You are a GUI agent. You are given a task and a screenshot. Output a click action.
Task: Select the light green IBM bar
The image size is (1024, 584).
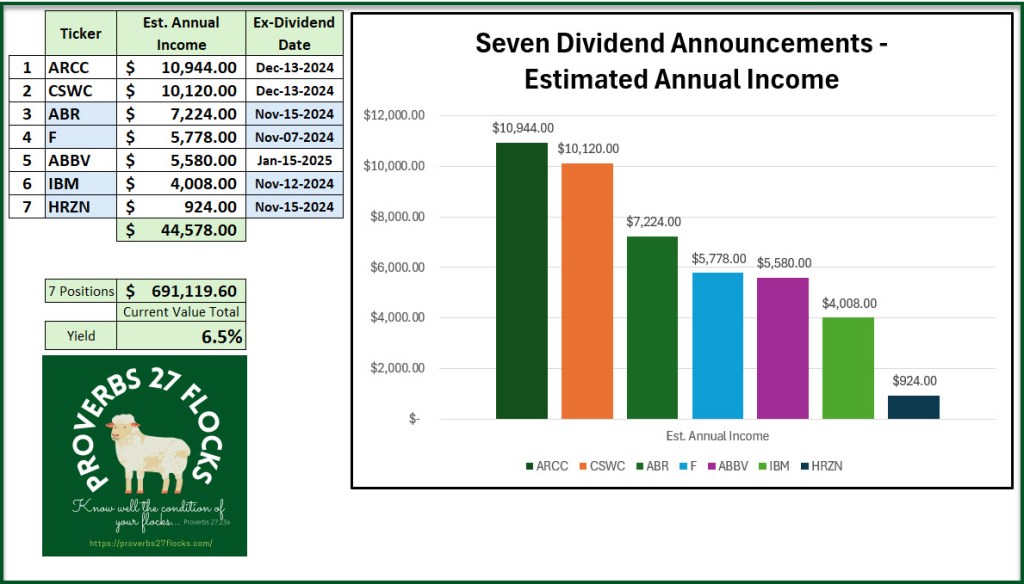(848, 367)
